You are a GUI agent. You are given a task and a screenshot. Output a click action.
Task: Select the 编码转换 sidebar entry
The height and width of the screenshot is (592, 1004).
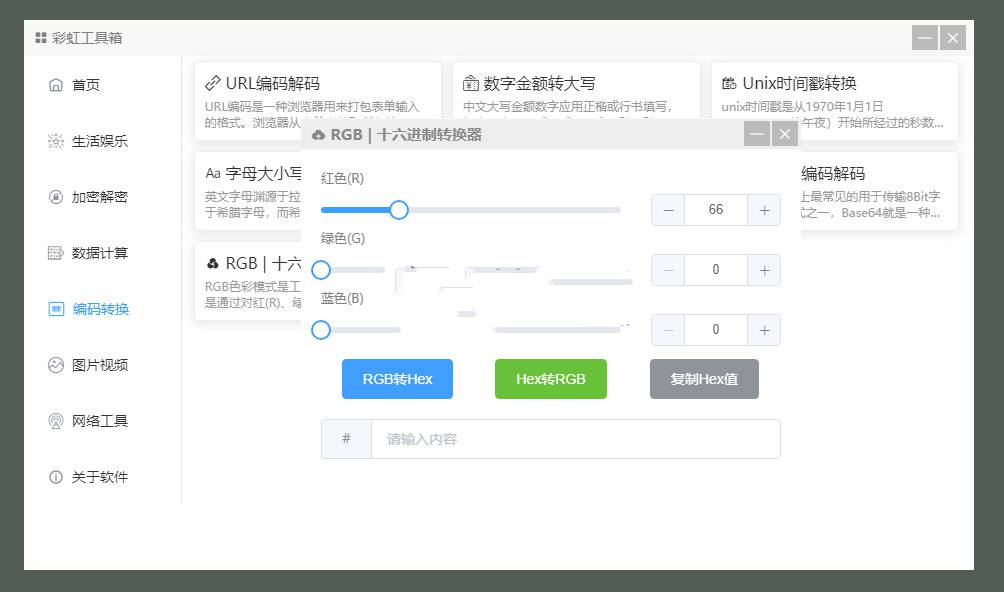pos(100,309)
